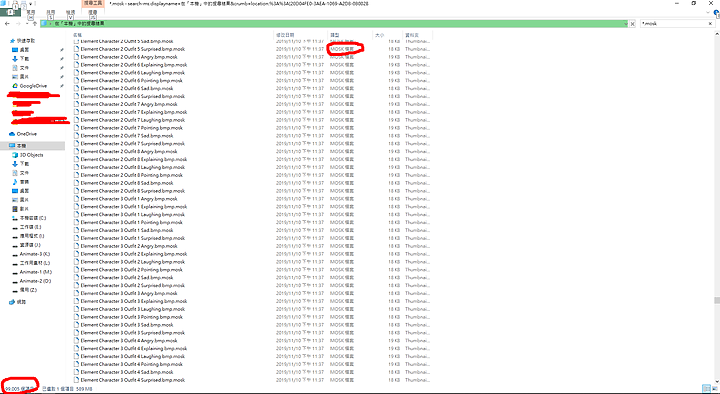Switch to the 常用 Home ribbon tab

[31, 12]
